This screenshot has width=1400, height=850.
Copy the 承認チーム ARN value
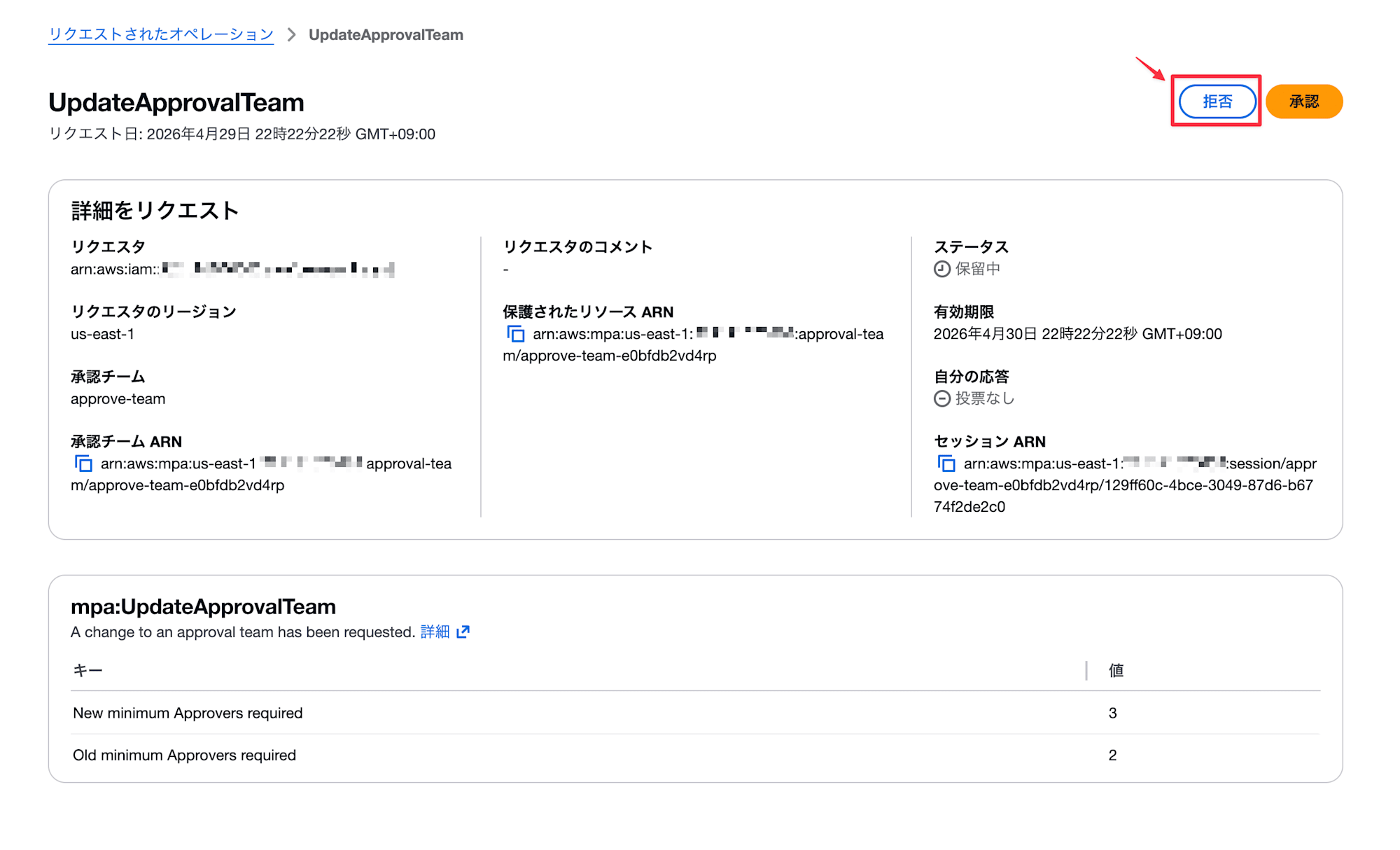coord(84,464)
